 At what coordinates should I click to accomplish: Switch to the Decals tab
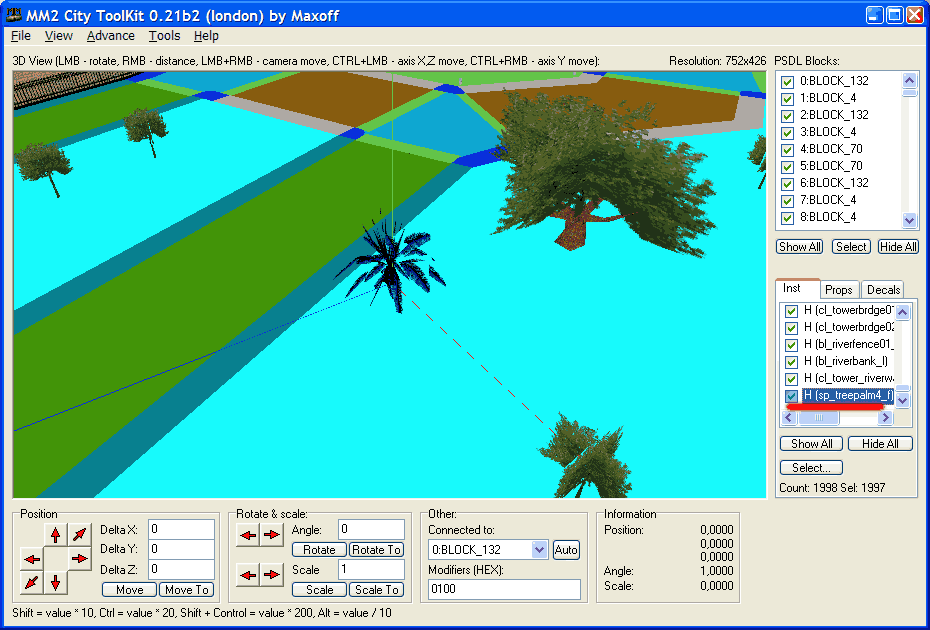[x=883, y=289]
